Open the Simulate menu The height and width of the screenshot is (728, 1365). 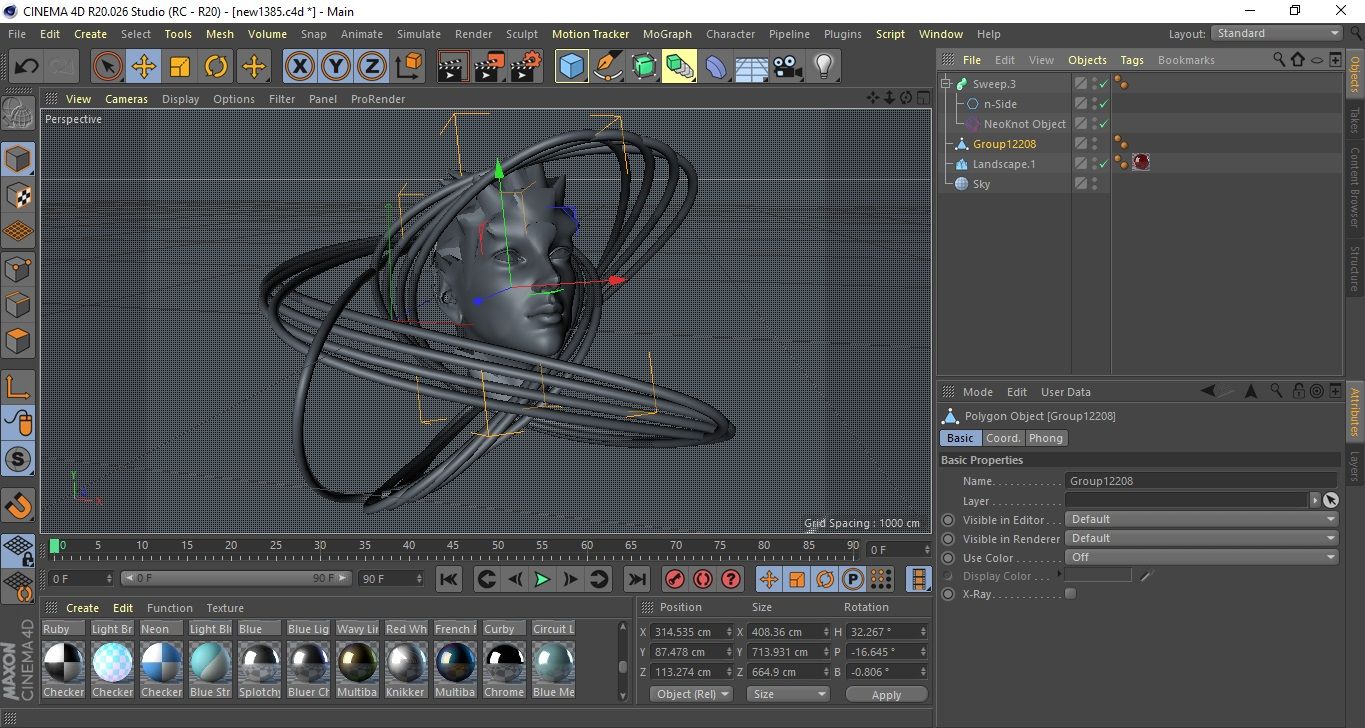(418, 34)
